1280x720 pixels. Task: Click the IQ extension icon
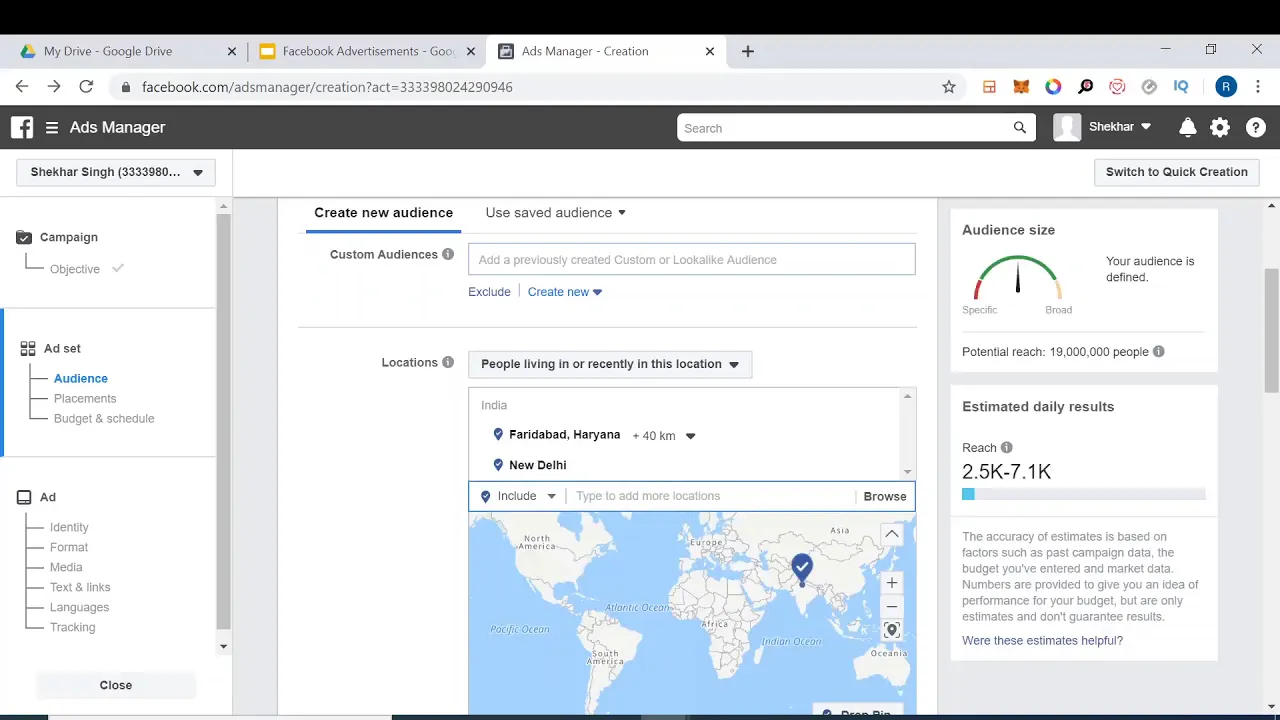[1181, 87]
